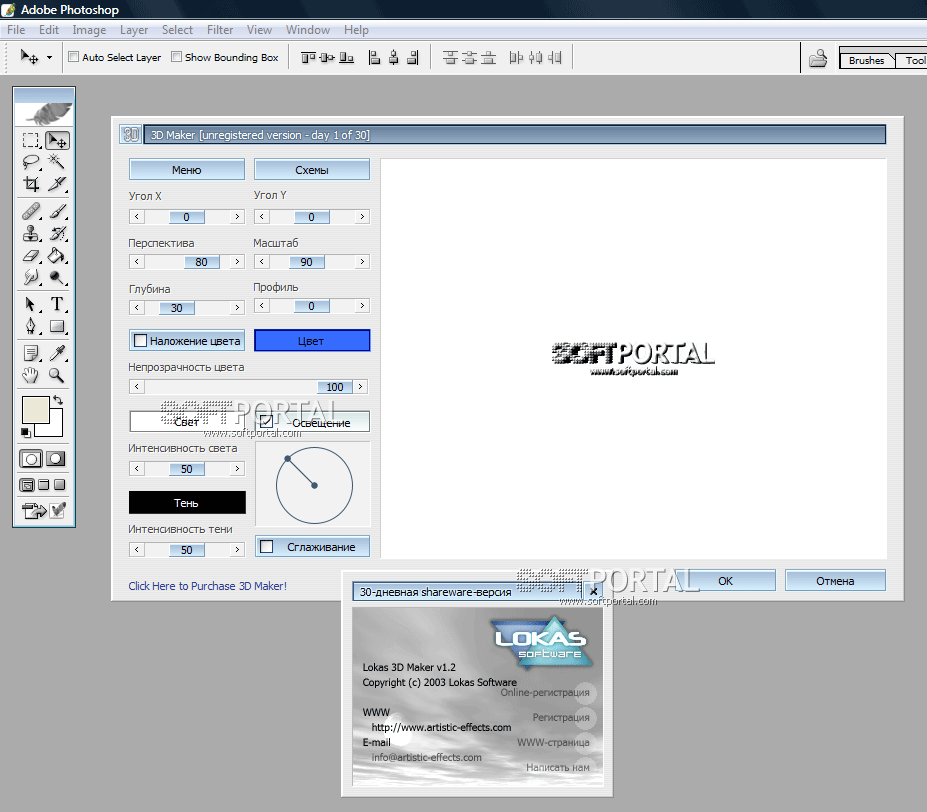Increase Глубина with right arrow

click(237, 308)
